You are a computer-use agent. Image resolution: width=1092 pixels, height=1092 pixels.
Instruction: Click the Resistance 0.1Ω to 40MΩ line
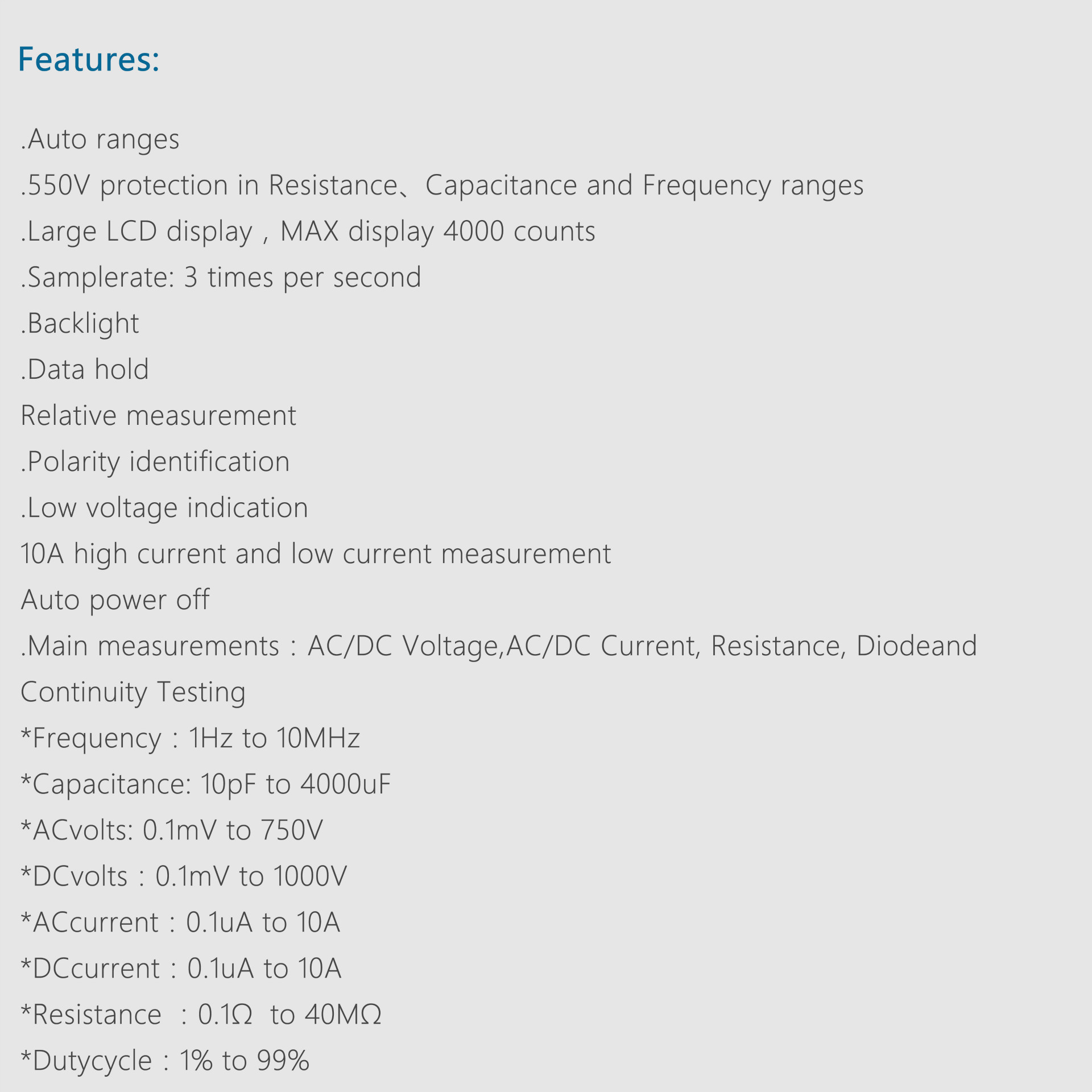tap(201, 1015)
